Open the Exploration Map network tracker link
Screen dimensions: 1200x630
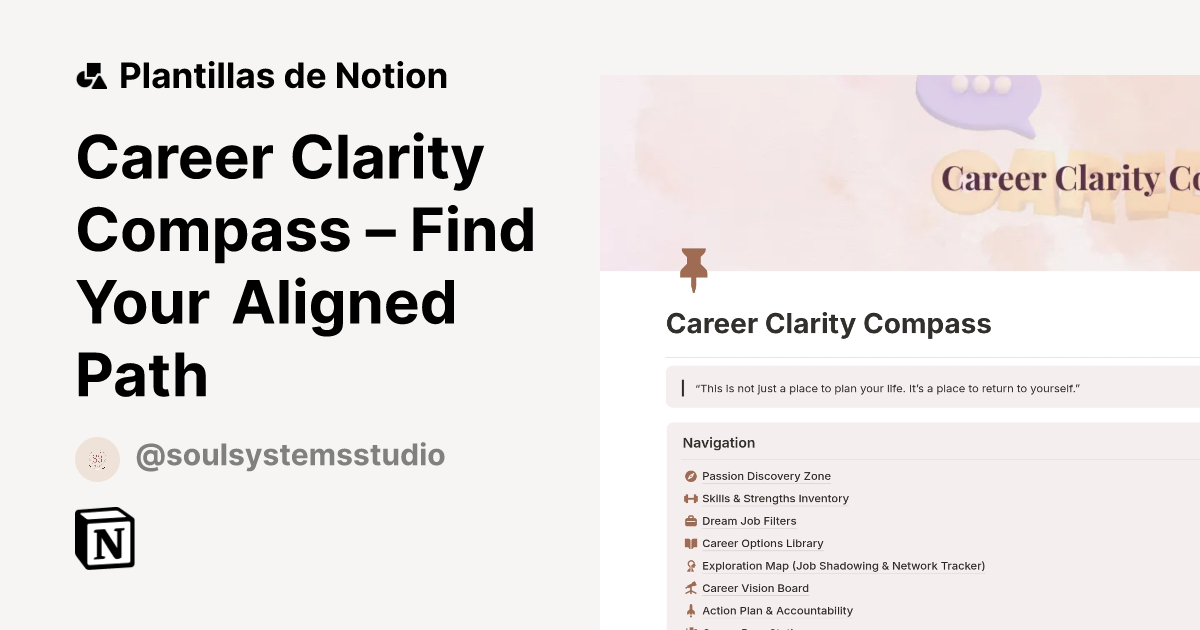click(x=843, y=566)
